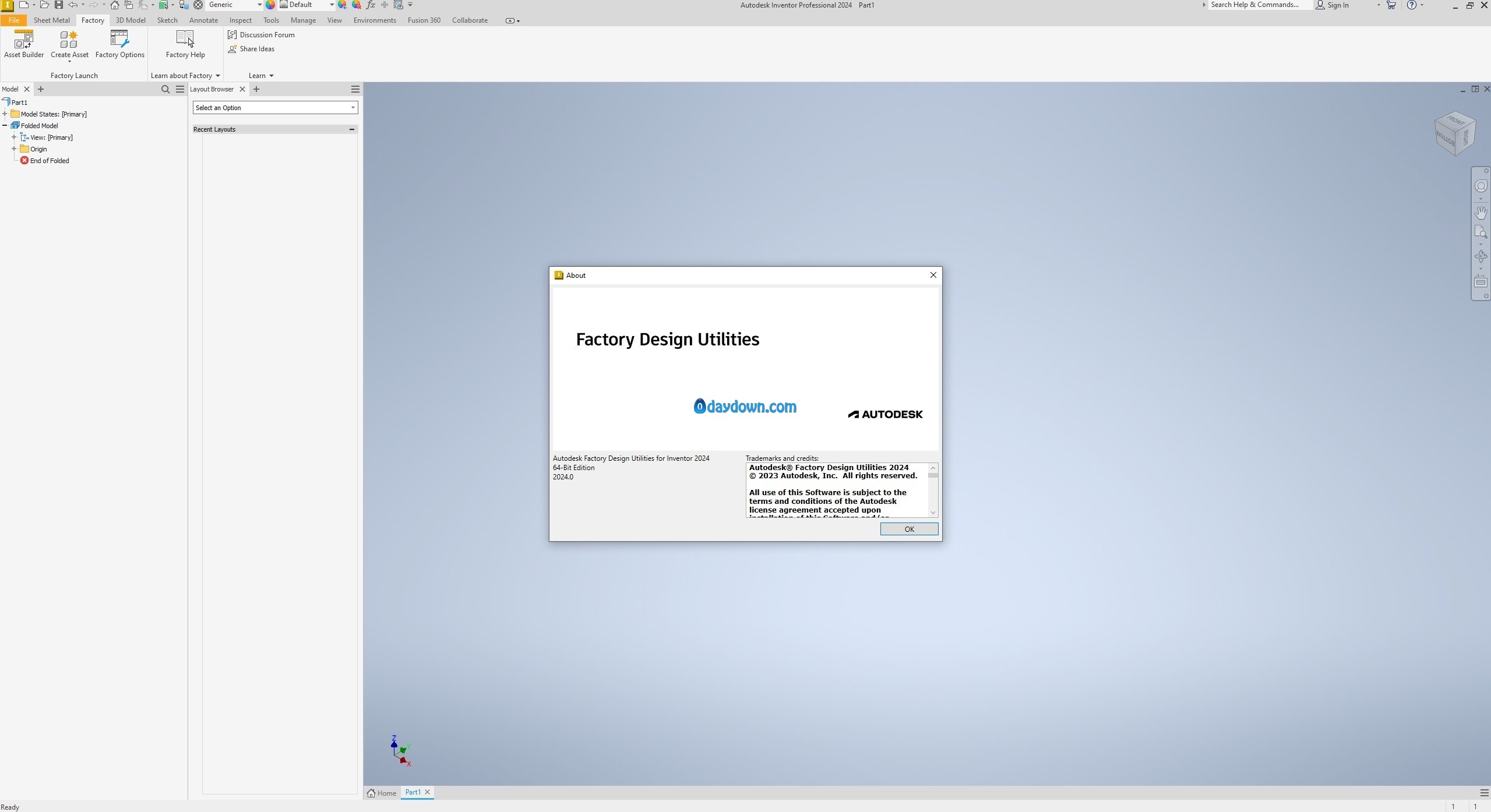
Task: Collapse the Recent Layouts section
Action: coord(352,129)
